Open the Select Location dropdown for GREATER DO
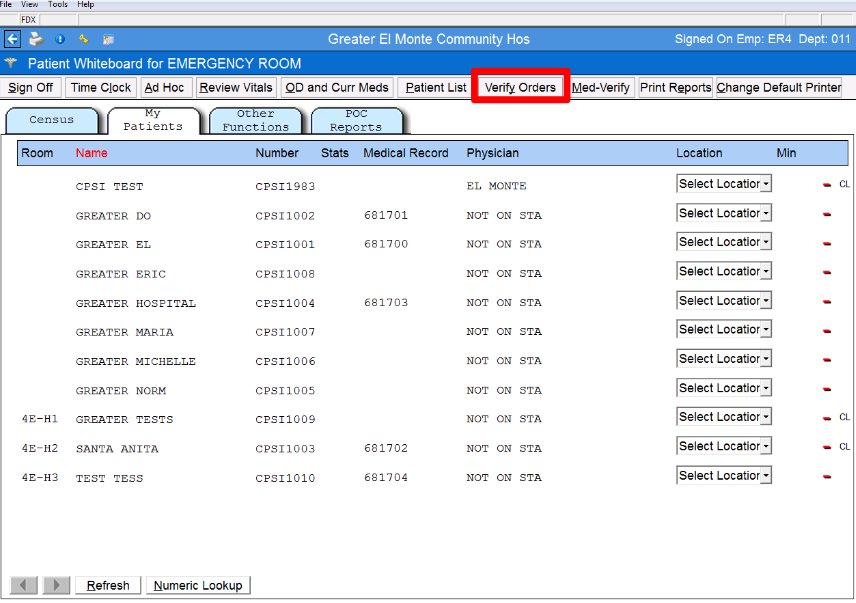 coord(723,212)
